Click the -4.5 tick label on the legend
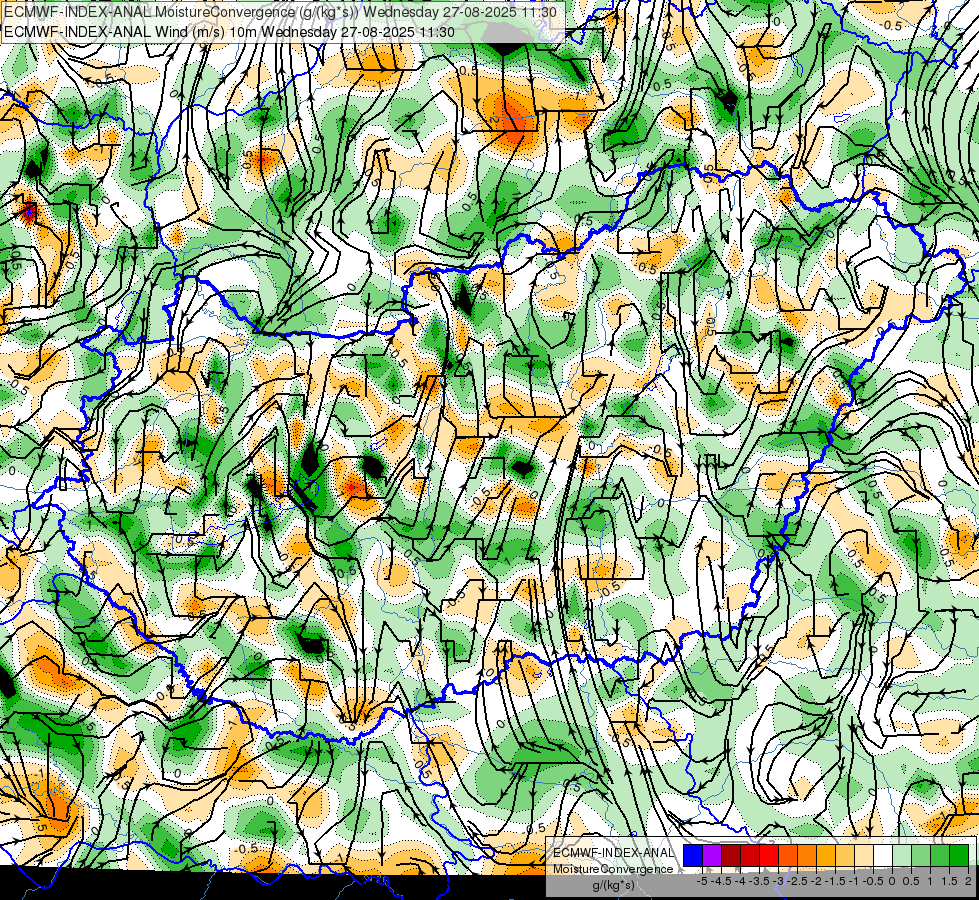 click(721, 881)
